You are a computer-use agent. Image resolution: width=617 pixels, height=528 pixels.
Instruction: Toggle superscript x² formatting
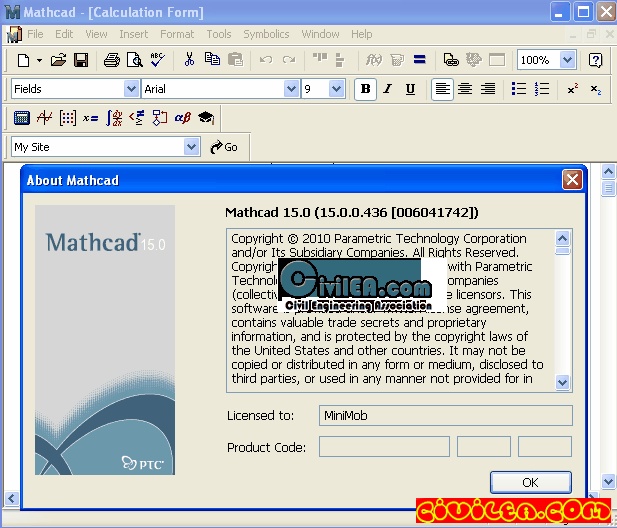tap(573, 89)
